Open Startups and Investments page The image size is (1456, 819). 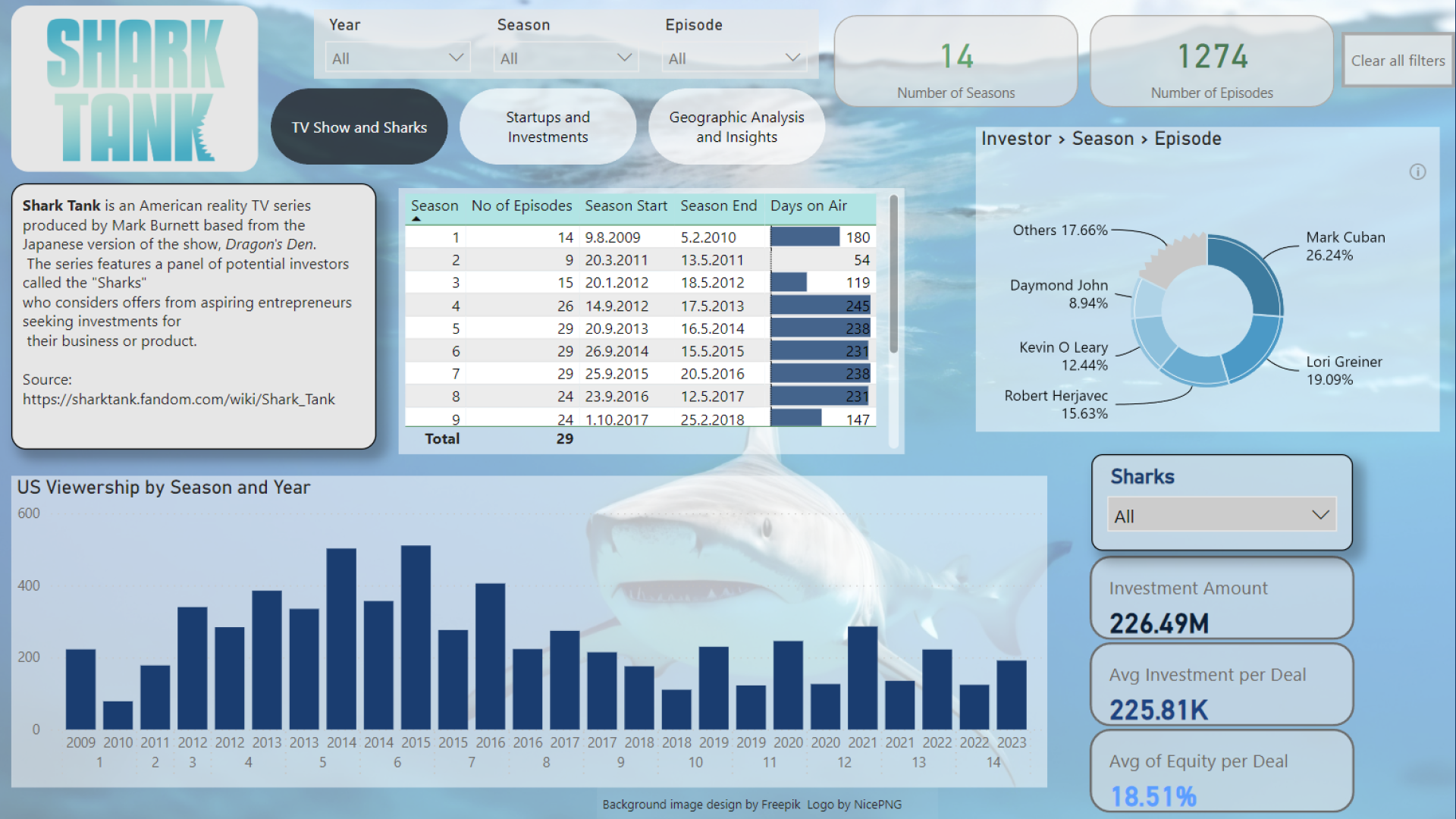pos(548,127)
